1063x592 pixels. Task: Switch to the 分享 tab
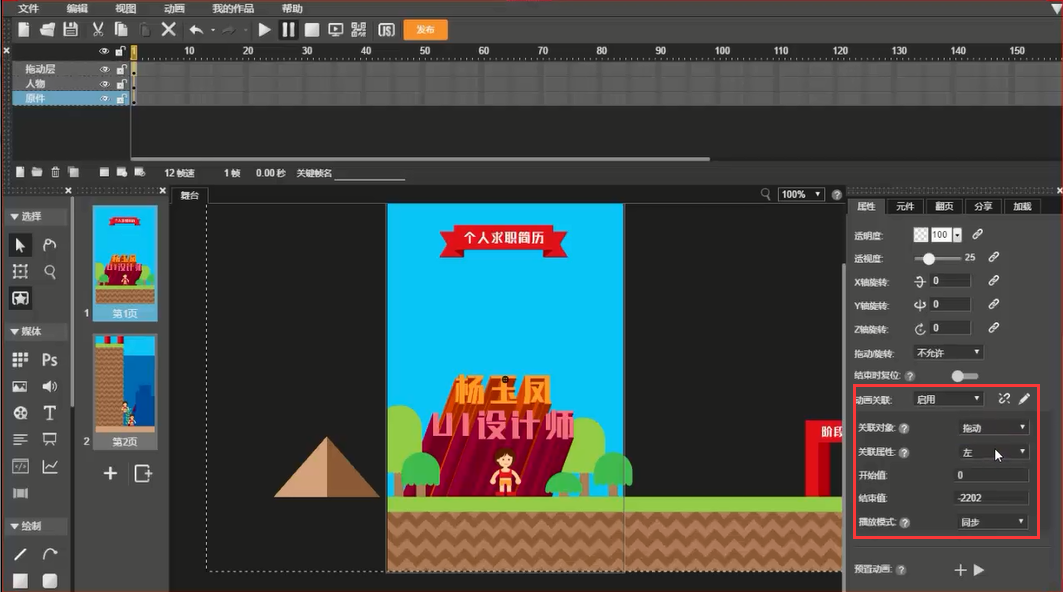[983, 206]
